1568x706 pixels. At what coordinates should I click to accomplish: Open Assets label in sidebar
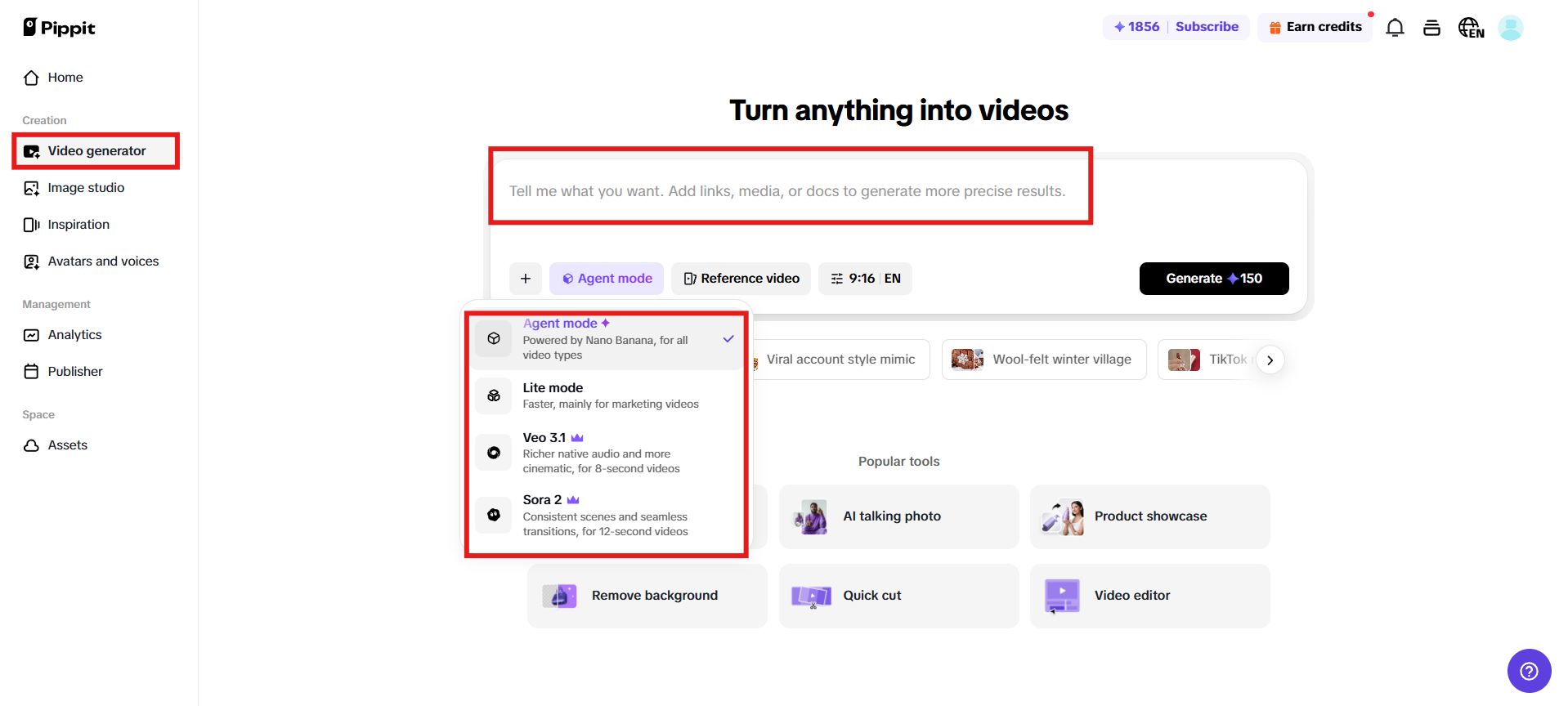pyautogui.click(x=67, y=445)
